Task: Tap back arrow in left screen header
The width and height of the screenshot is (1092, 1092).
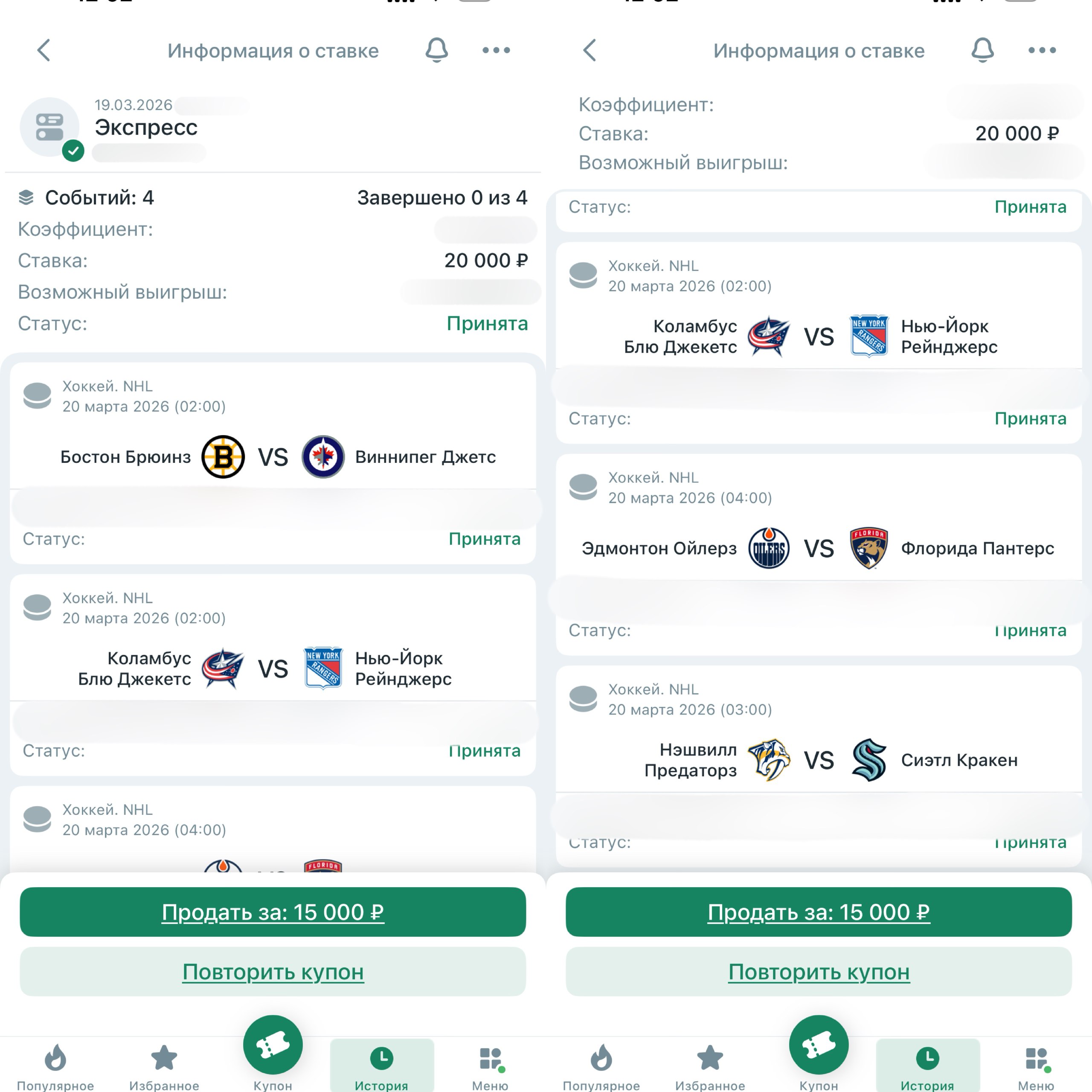Action: [44, 50]
